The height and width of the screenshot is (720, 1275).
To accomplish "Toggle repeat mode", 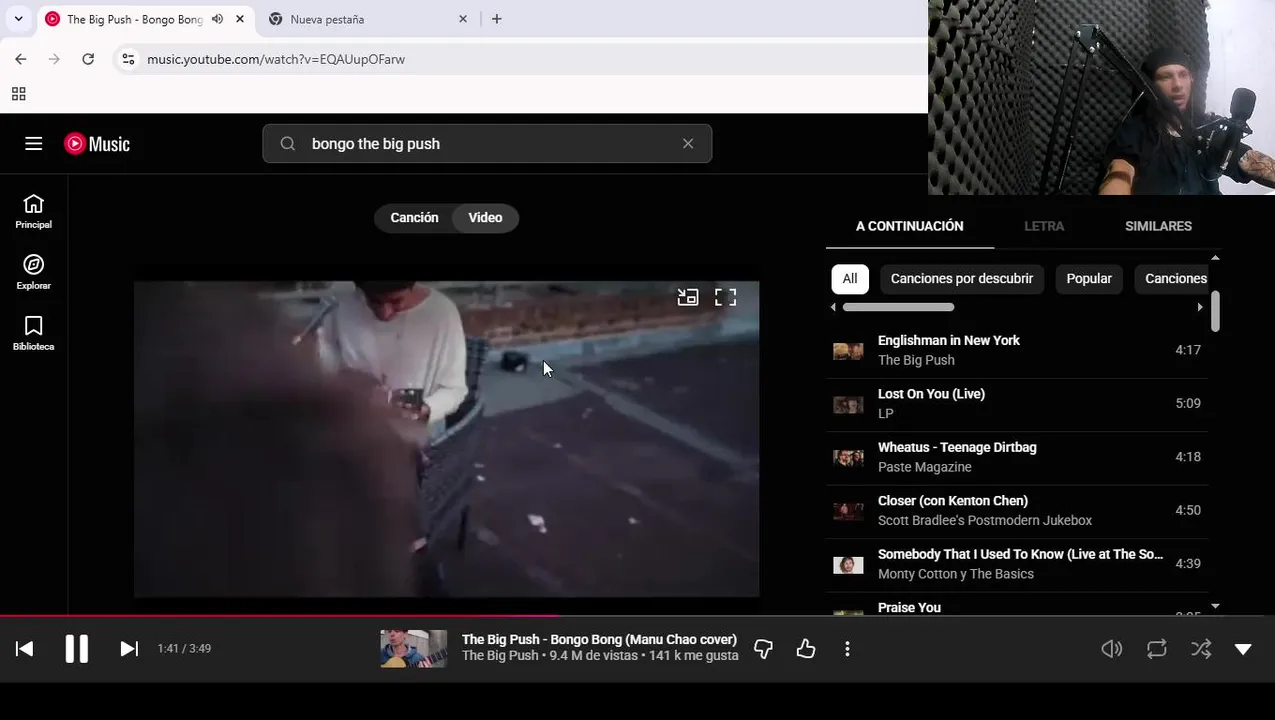I will click(x=1157, y=649).
